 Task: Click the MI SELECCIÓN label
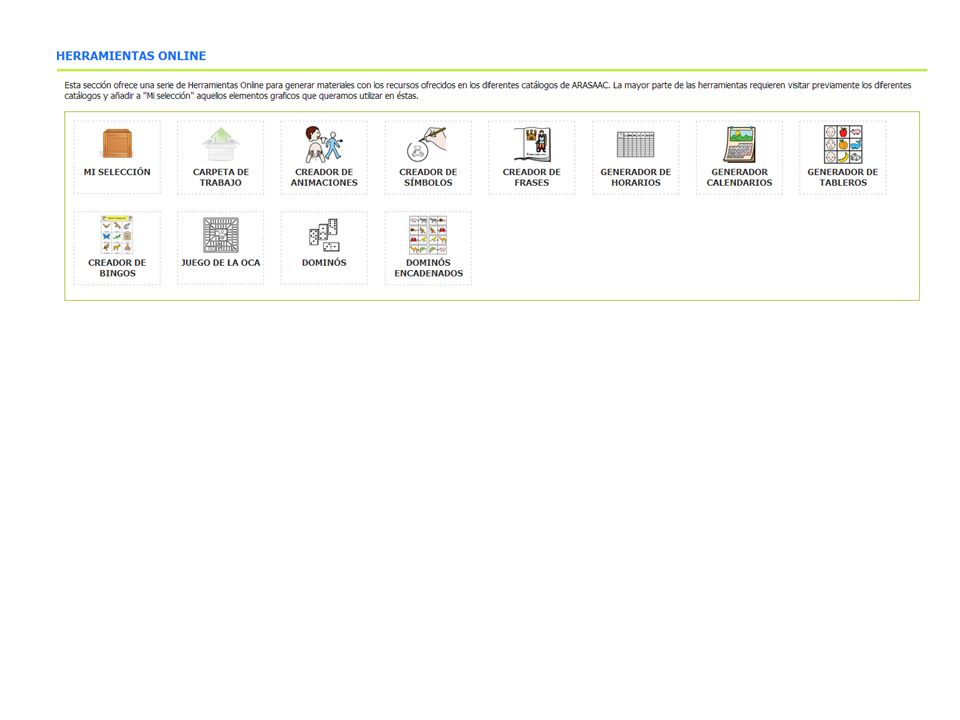point(117,172)
